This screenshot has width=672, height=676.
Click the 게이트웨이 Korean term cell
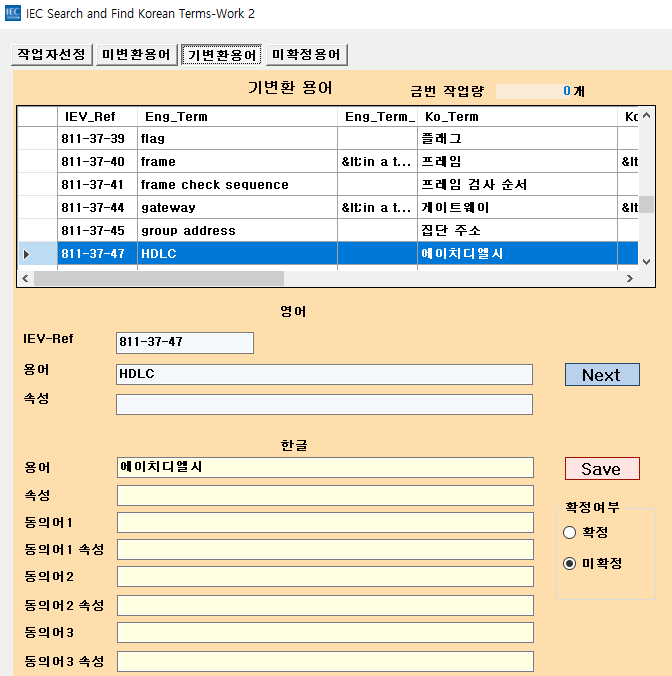pos(517,207)
